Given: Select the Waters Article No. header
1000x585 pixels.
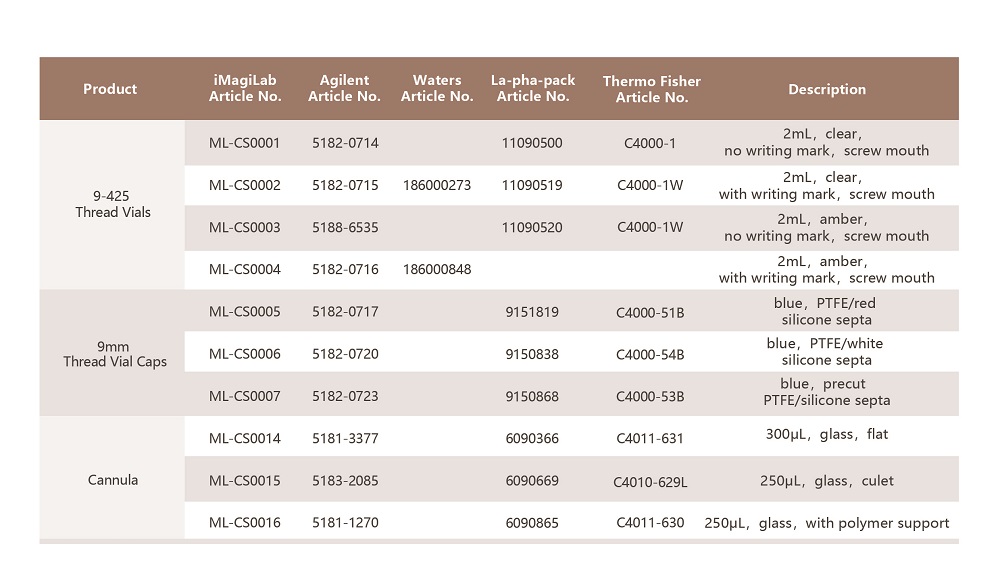Looking at the screenshot, I should click(437, 89).
